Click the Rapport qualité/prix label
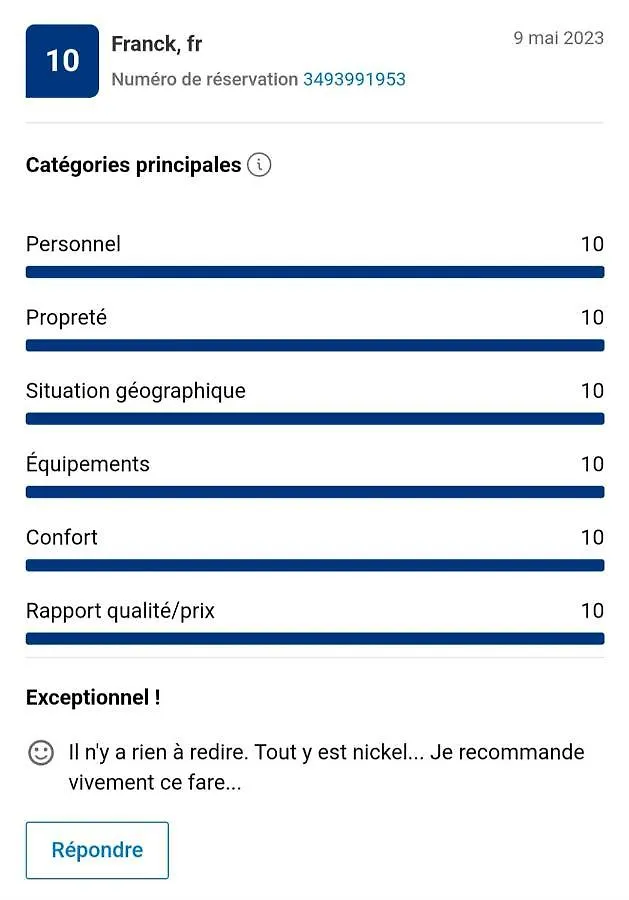 pos(120,611)
